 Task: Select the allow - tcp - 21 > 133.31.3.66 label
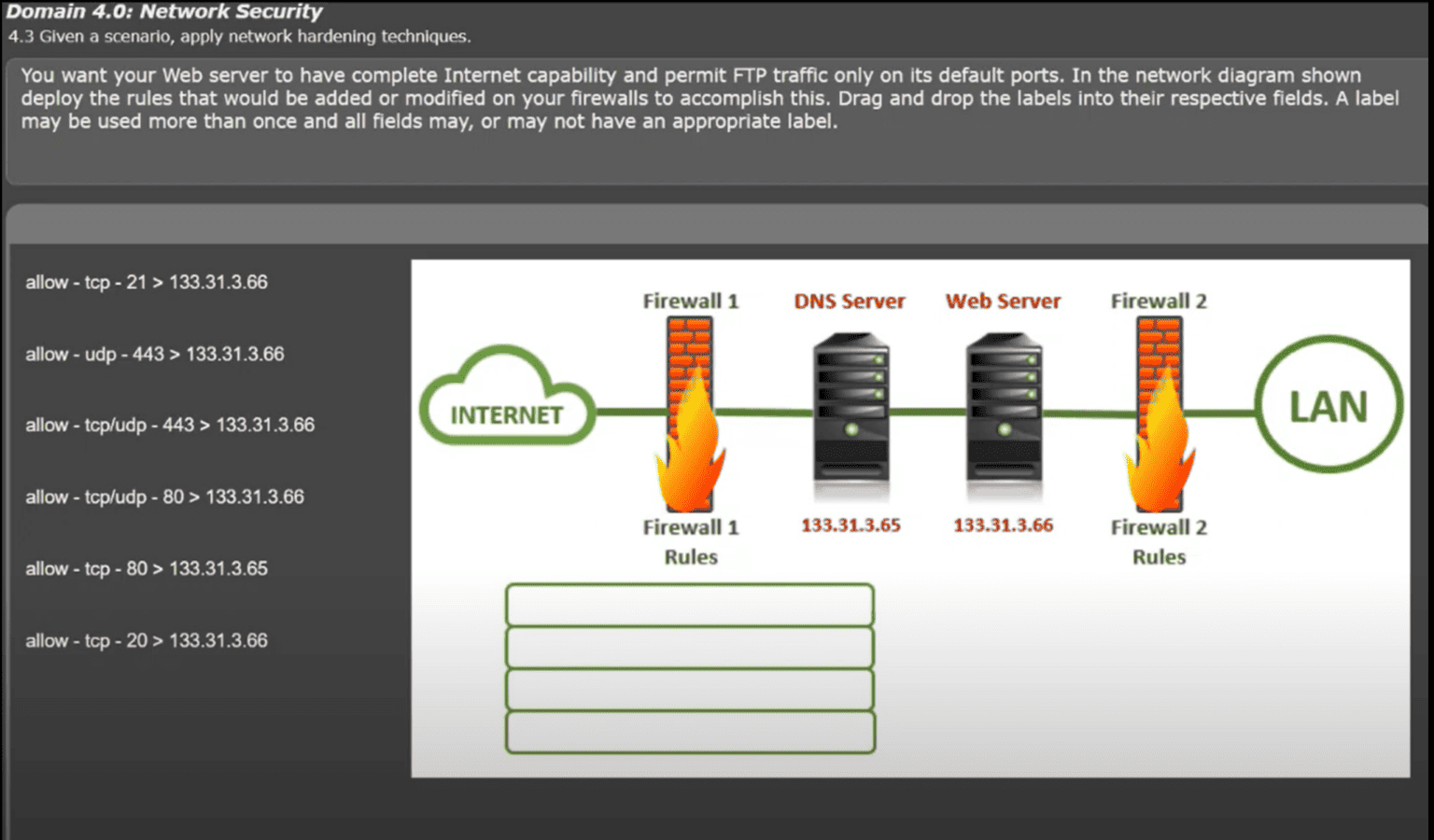[x=147, y=282]
